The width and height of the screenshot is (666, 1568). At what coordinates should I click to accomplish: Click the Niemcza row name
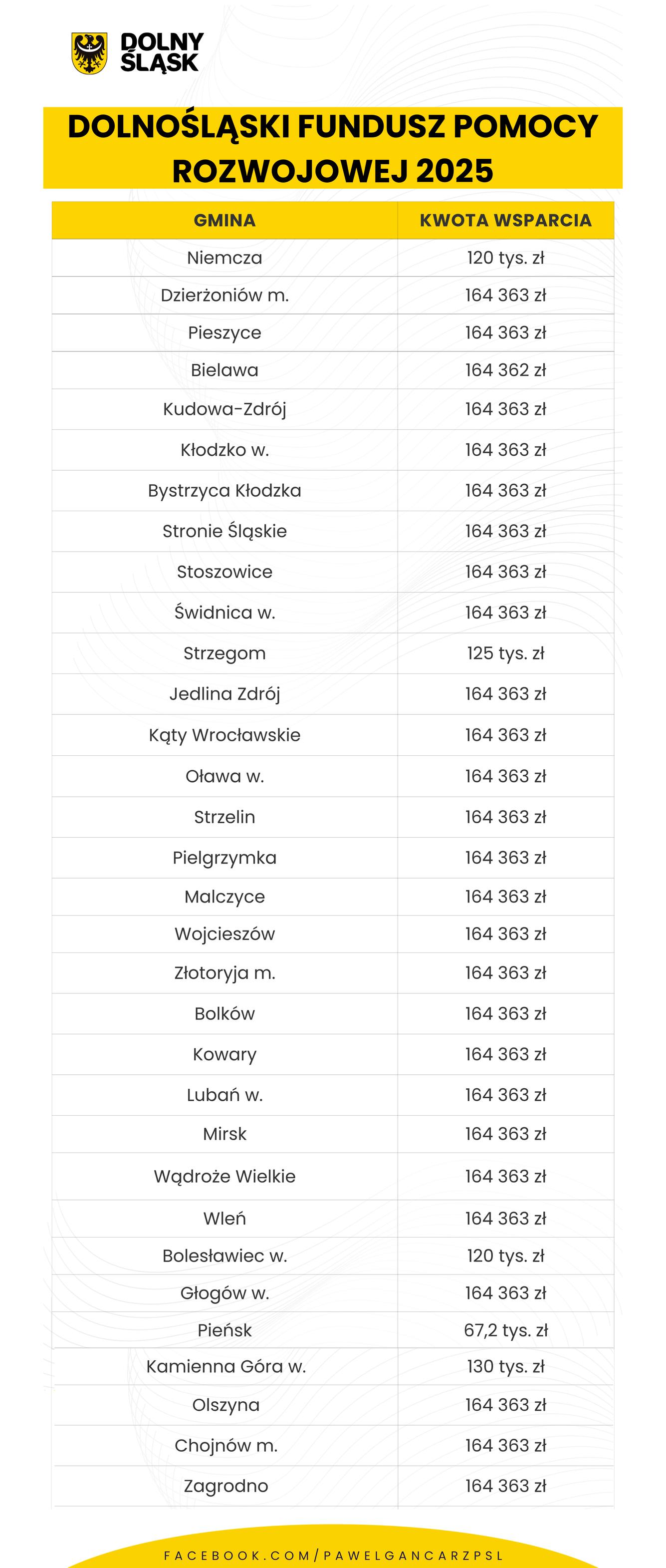point(224,258)
